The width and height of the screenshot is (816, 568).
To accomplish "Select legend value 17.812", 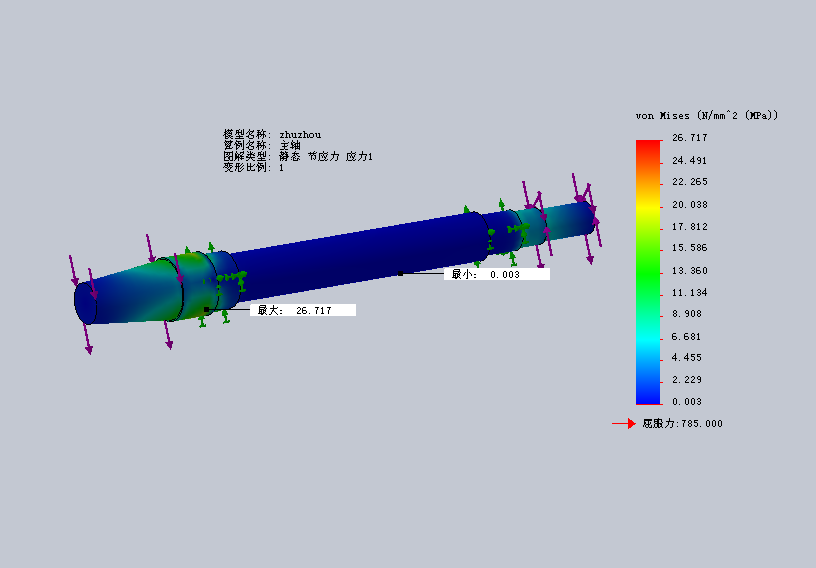I will click(x=690, y=226).
